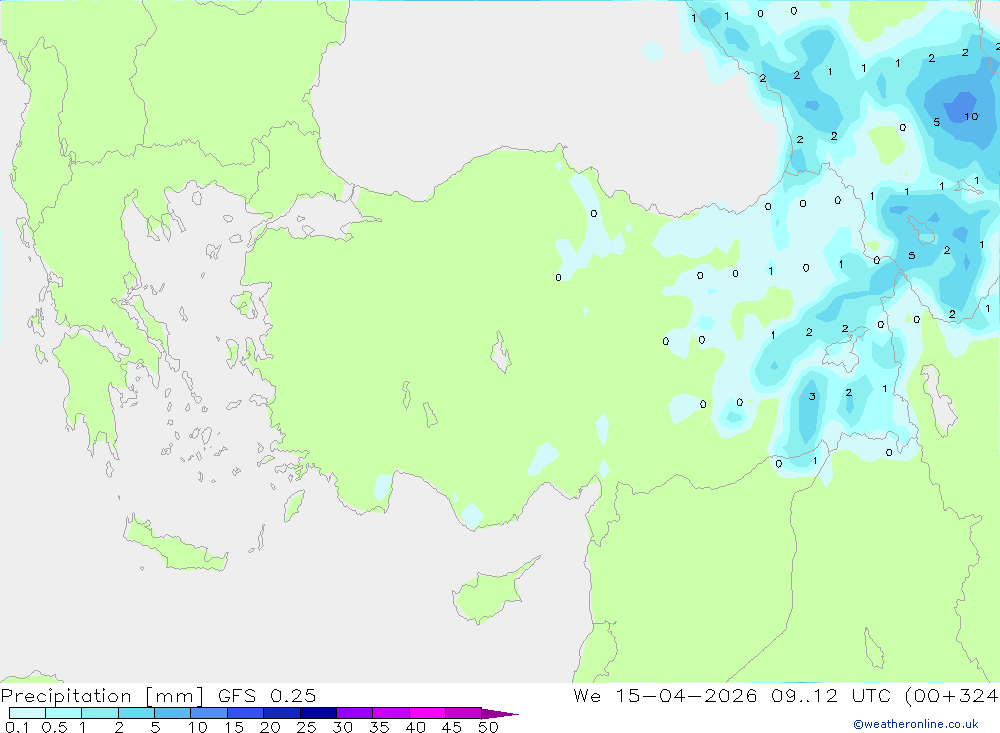Open the weatheronline.co.uk credit link
Viewport: 1000px width, 733px height.
(x=916, y=724)
